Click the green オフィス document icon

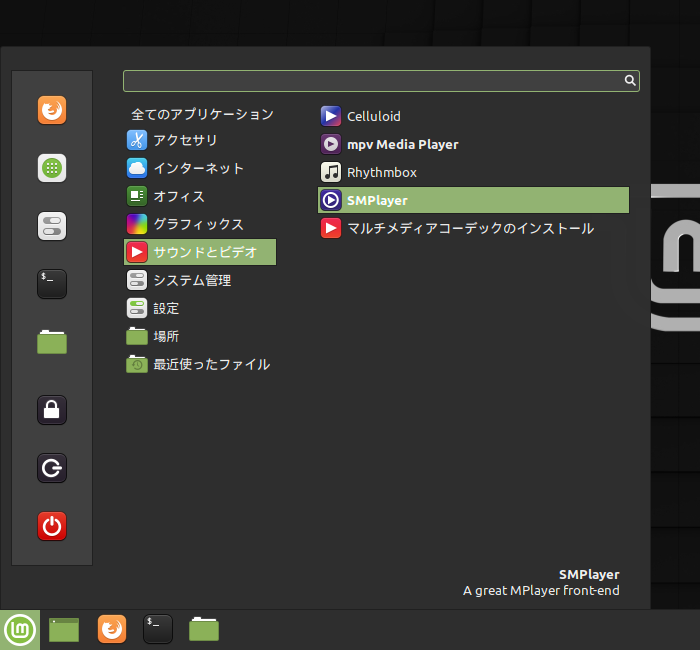pyautogui.click(x=137, y=196)
